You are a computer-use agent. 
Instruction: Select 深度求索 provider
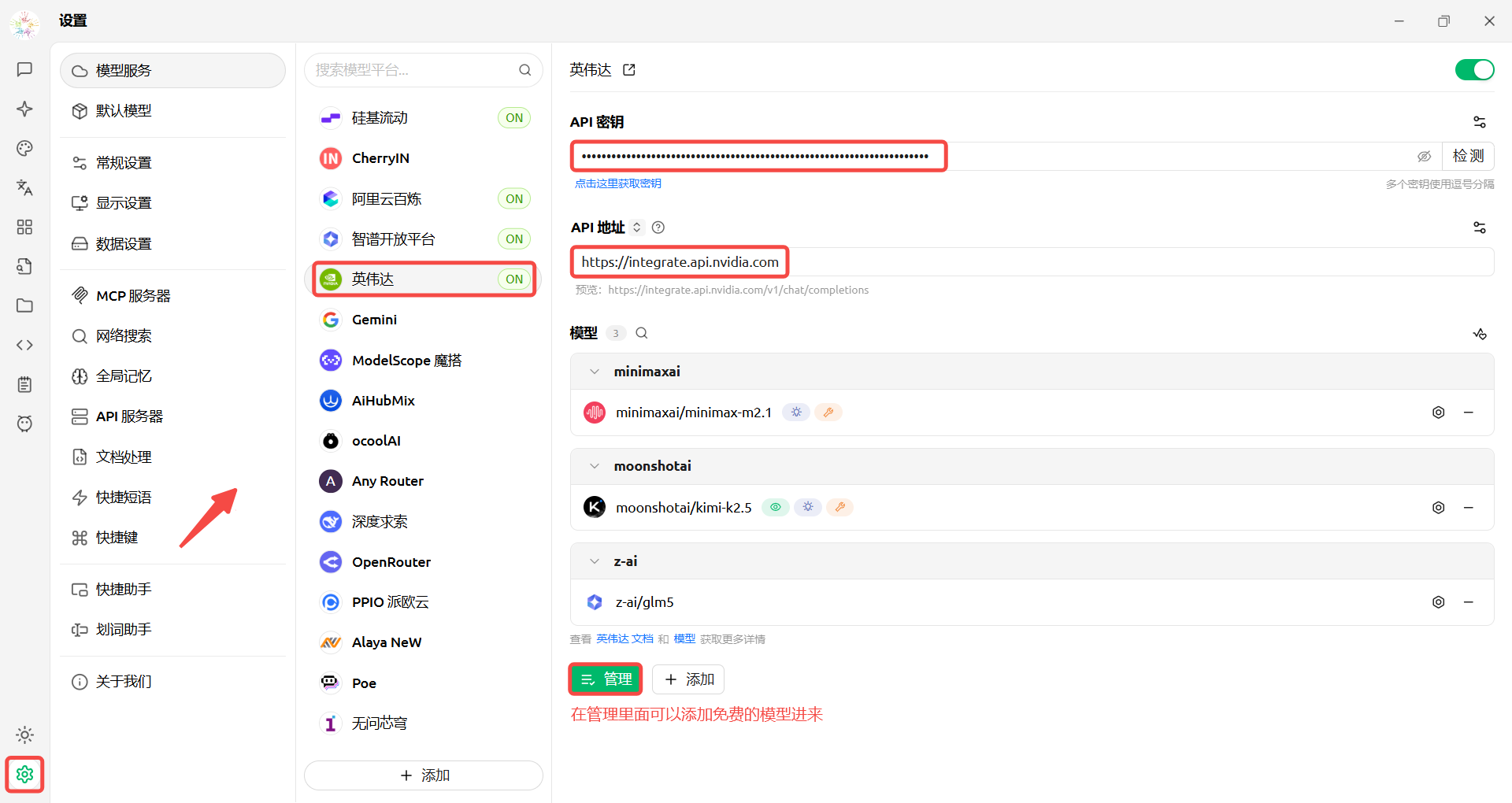[424, 522]
